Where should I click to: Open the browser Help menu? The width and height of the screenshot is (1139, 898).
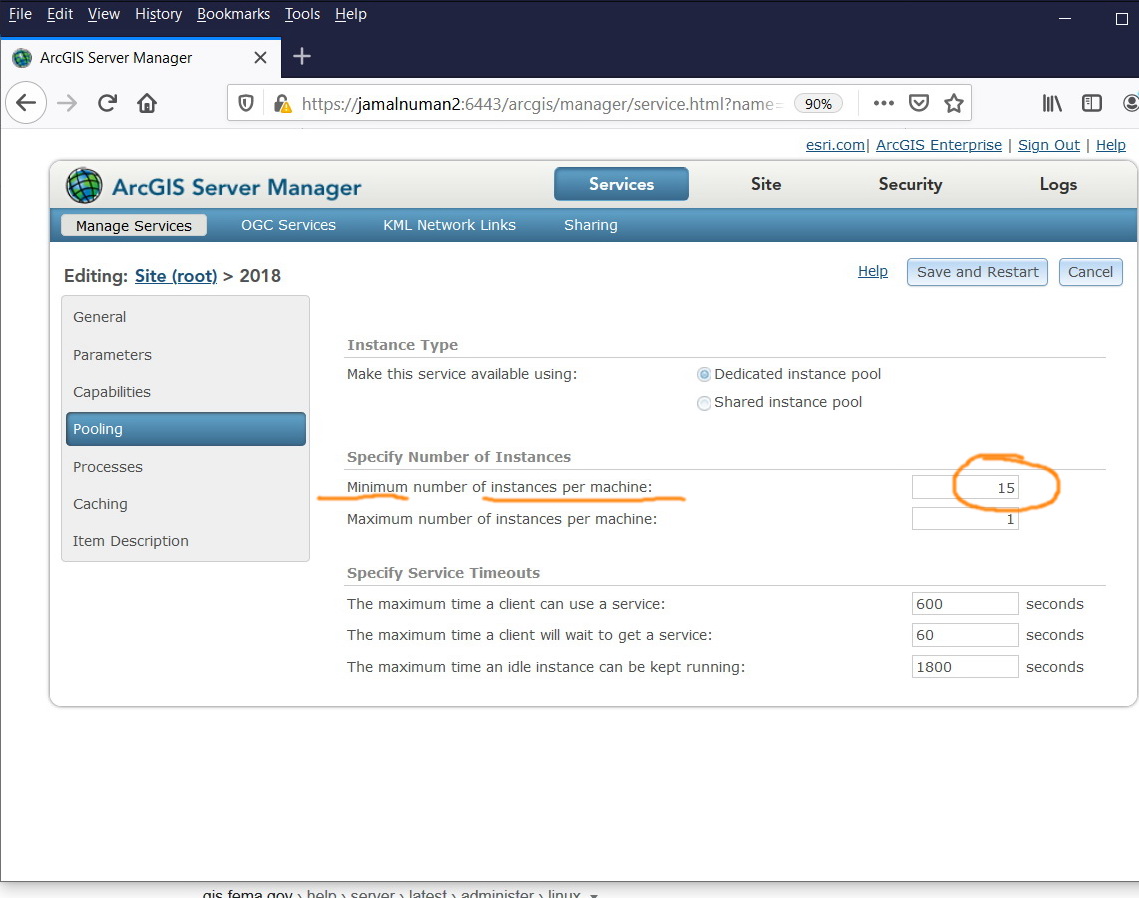click(351, 14)
